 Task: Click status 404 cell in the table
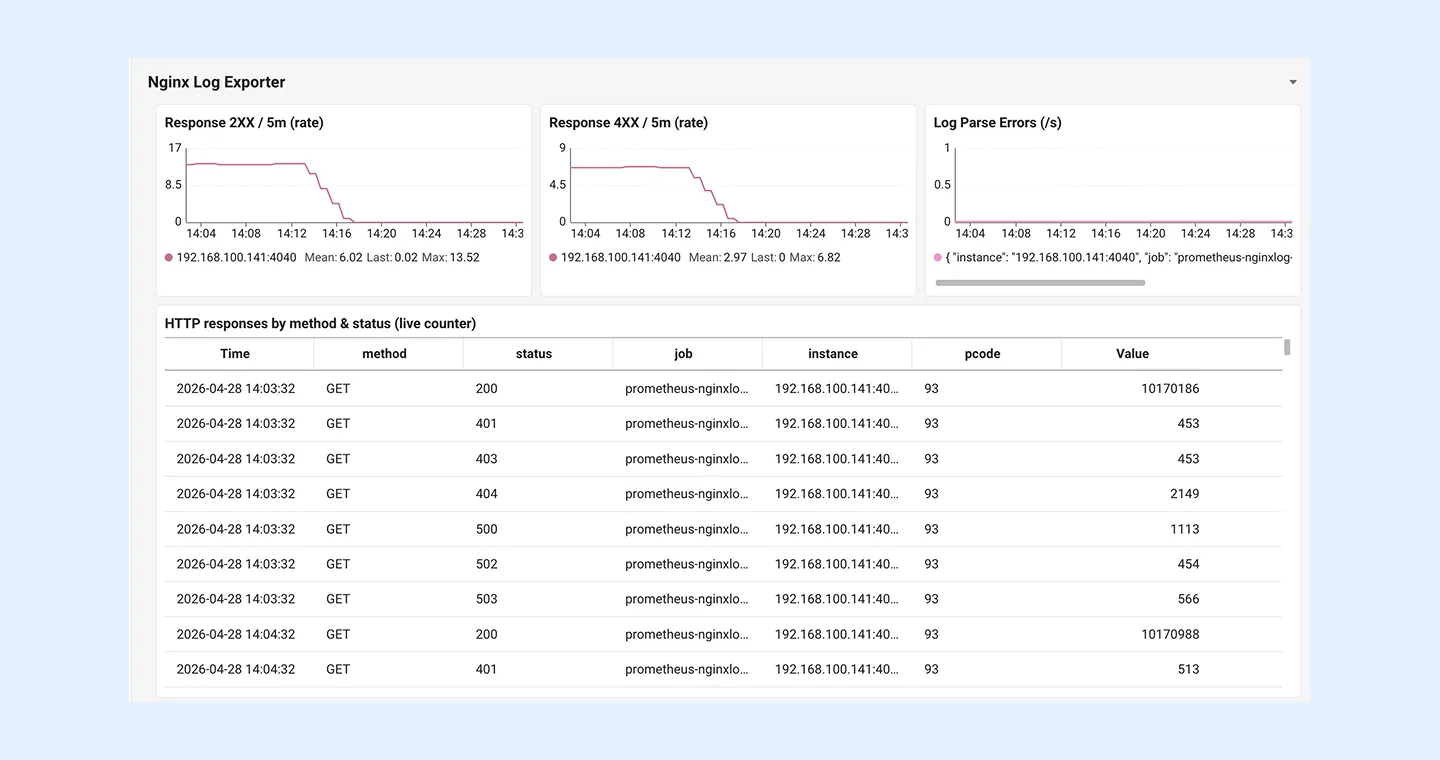(486, 494)
